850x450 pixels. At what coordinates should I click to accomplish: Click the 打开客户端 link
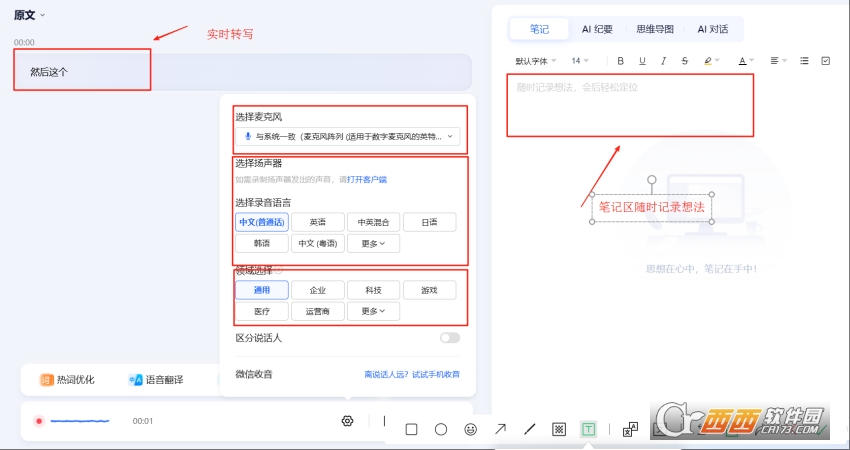tap(367, 179)
